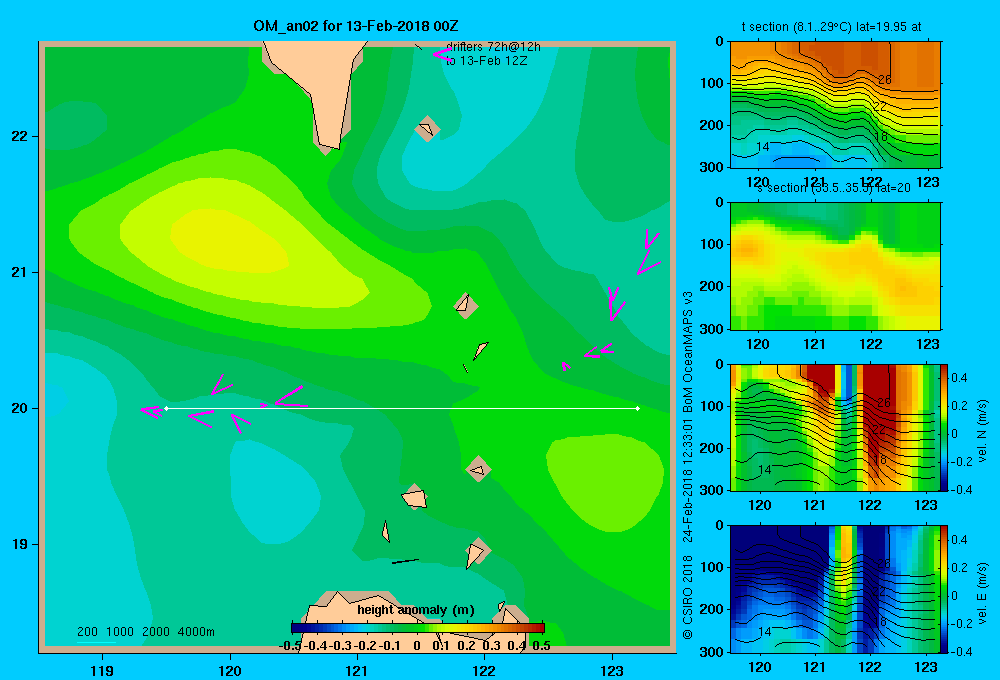
Task: Open the eastward velocity section plot
Action: (835, 589)
